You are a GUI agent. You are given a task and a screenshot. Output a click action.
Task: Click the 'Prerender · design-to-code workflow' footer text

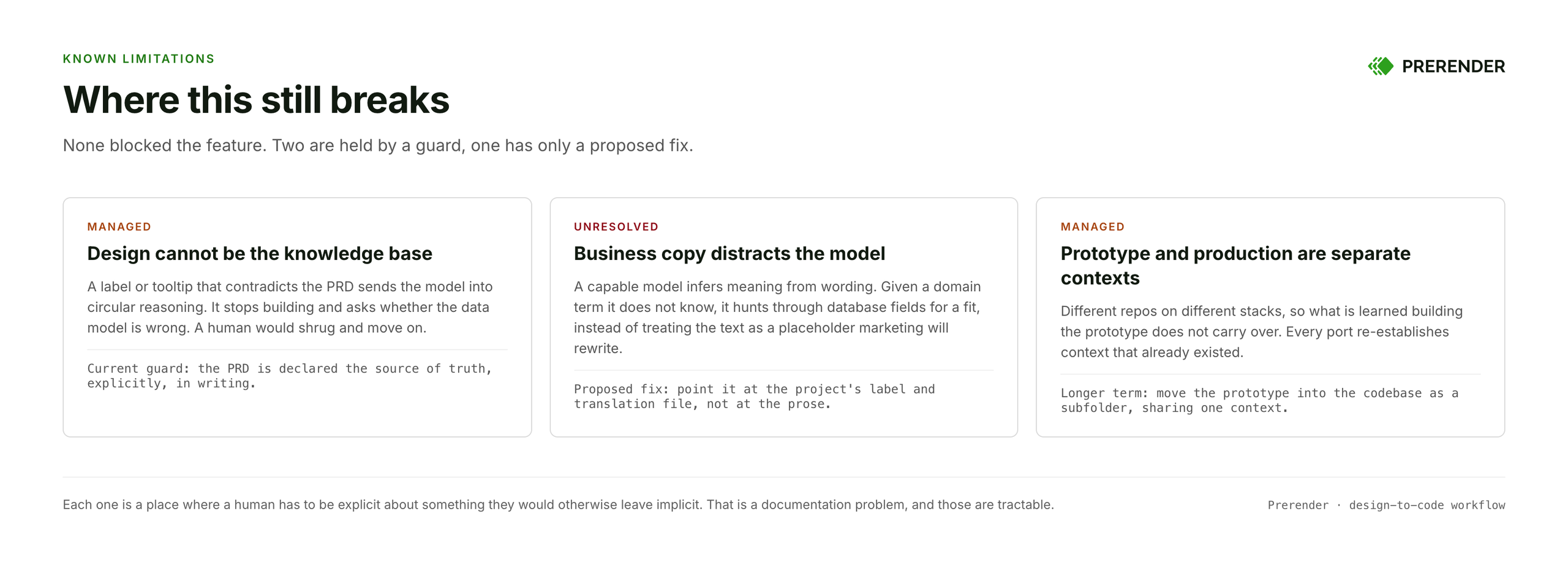click(1386, 505)
